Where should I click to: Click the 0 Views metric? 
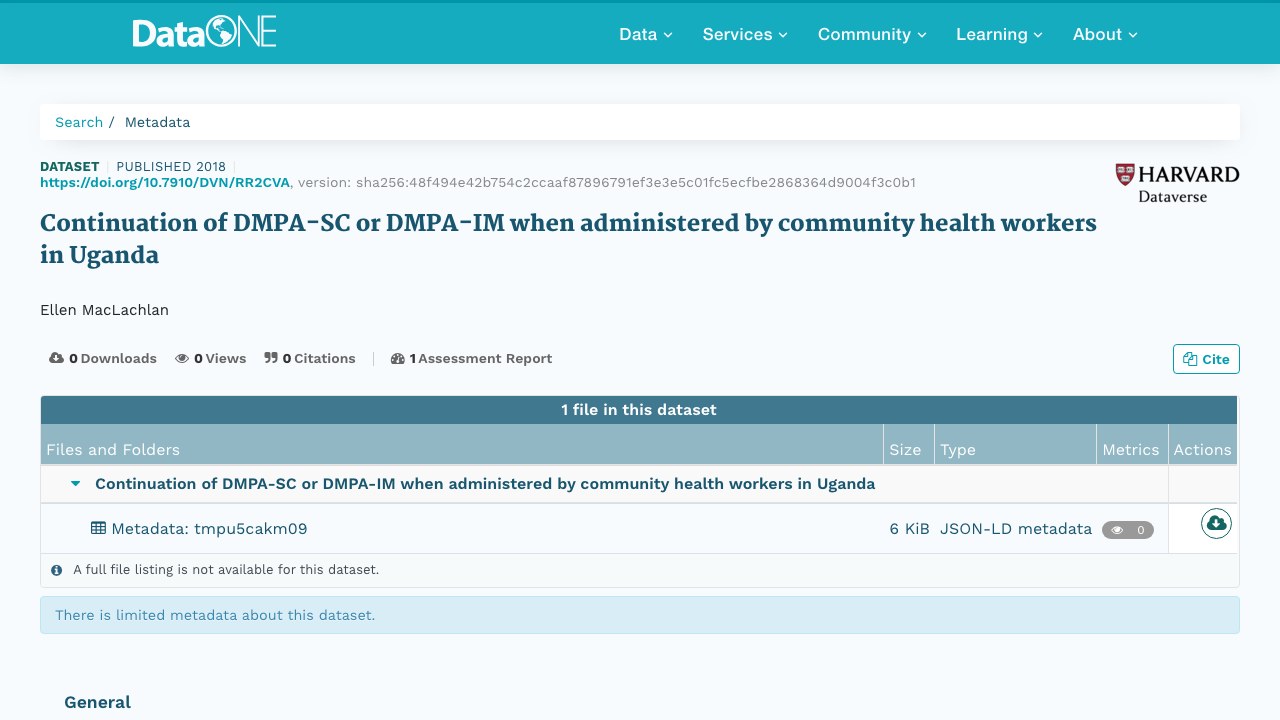(x=210, y=358)
